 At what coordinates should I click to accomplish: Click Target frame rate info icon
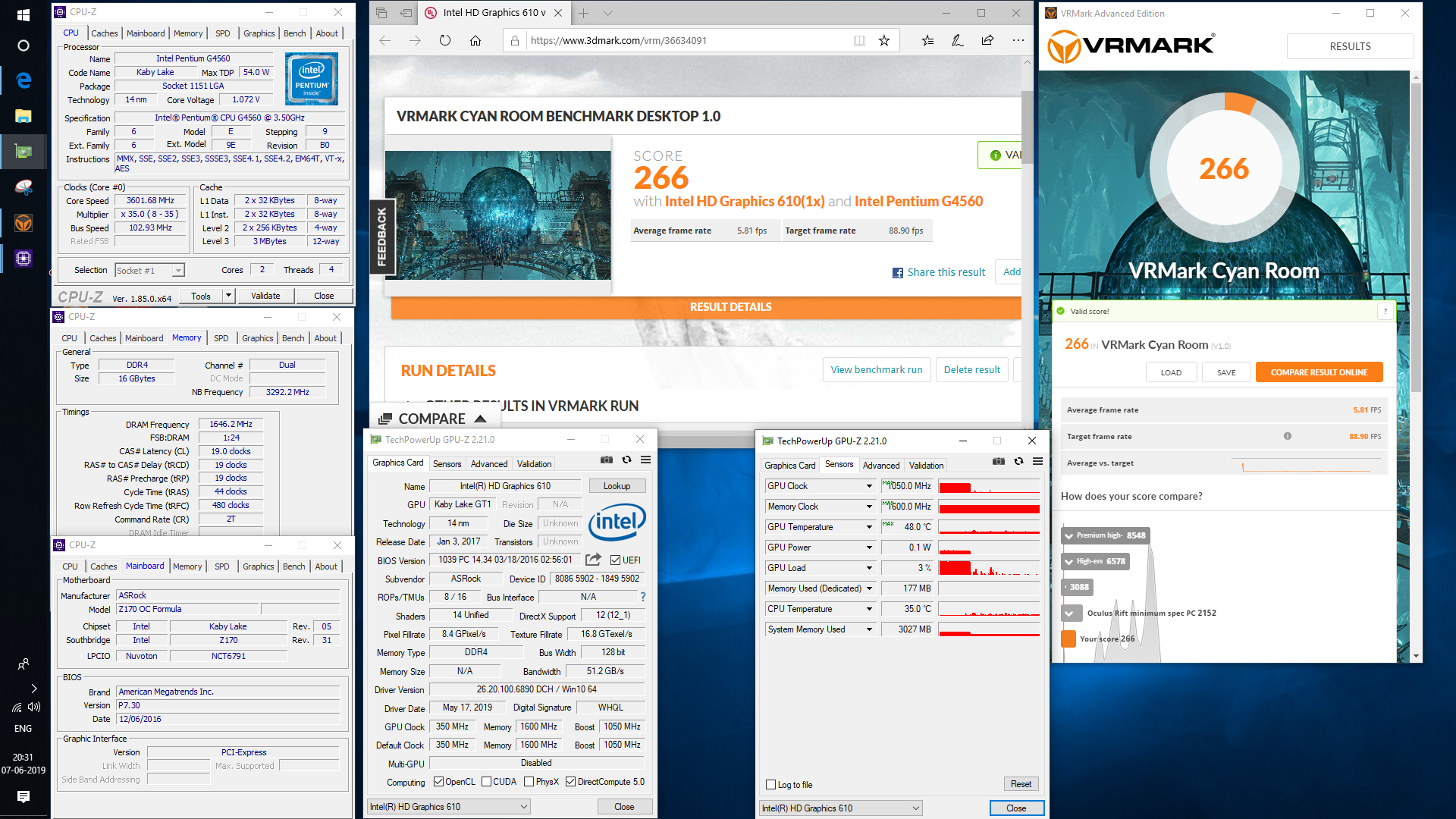pyautogui.click(x=1288, y=436)
